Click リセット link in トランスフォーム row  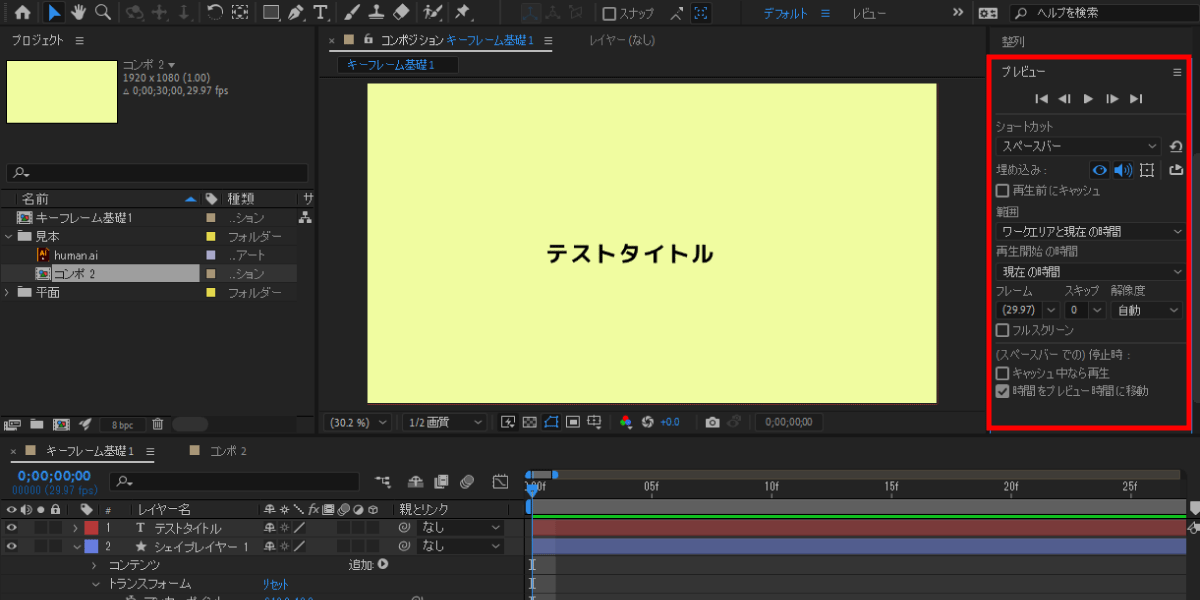click(x=275, y=584)
